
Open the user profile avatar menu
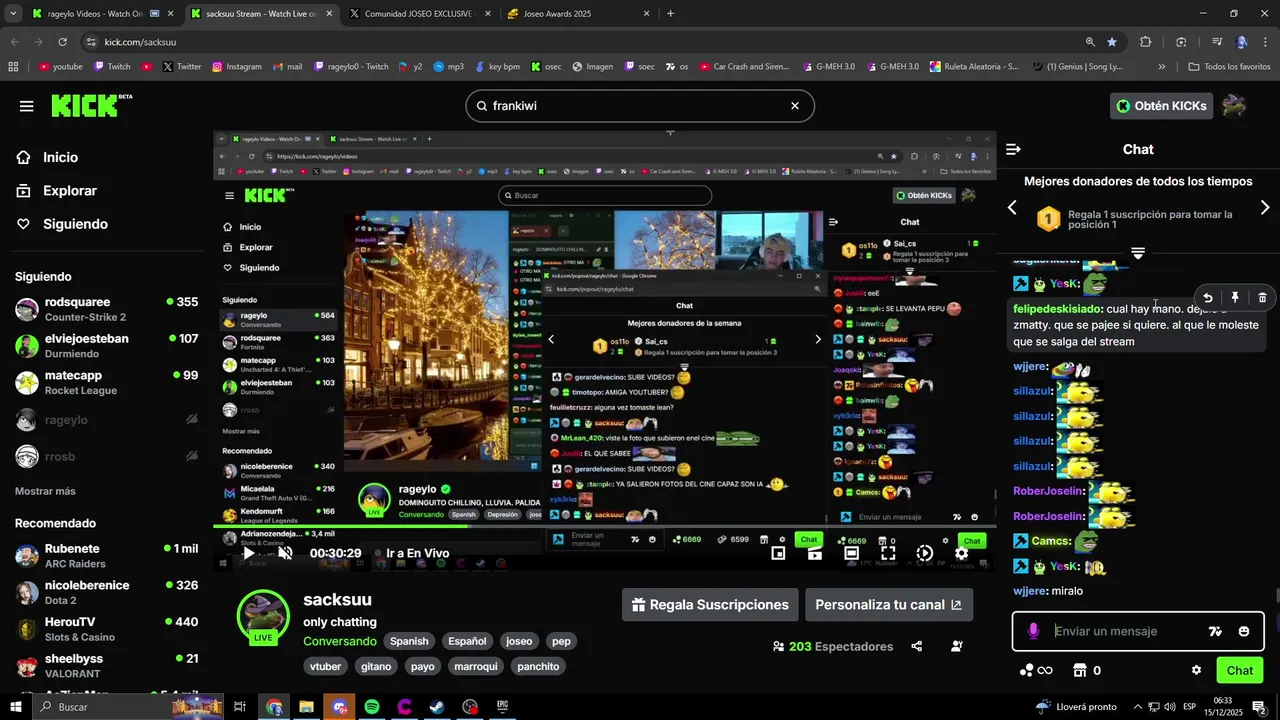[x=1234, y=106]
